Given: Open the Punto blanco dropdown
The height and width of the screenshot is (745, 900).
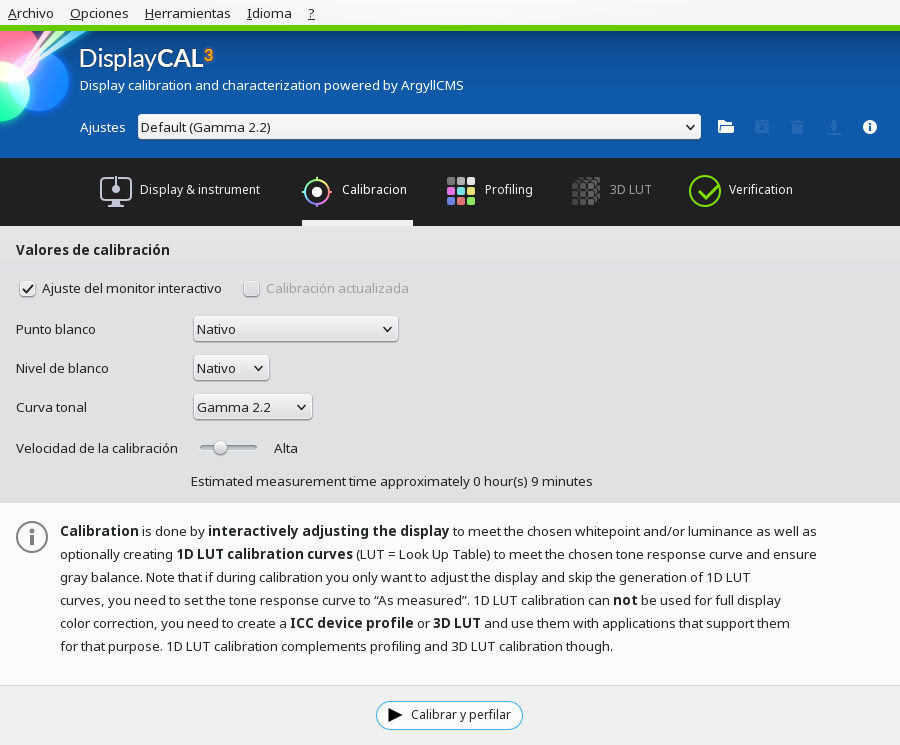Looking at the screenshot, I should (x=295, y=329).
